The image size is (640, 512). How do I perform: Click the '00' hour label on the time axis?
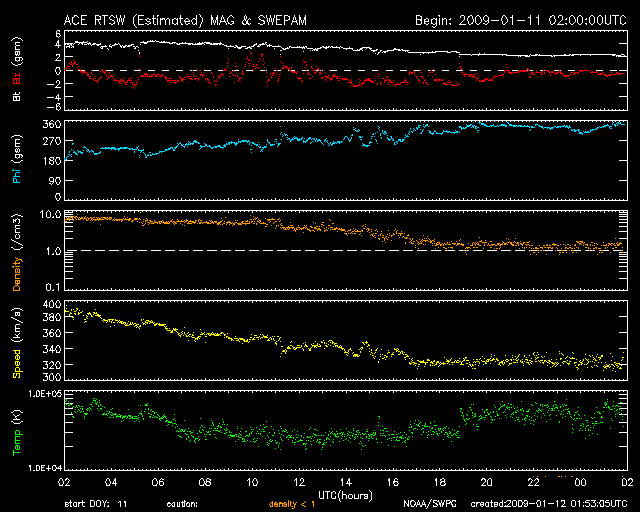click(x=580, y=483)
